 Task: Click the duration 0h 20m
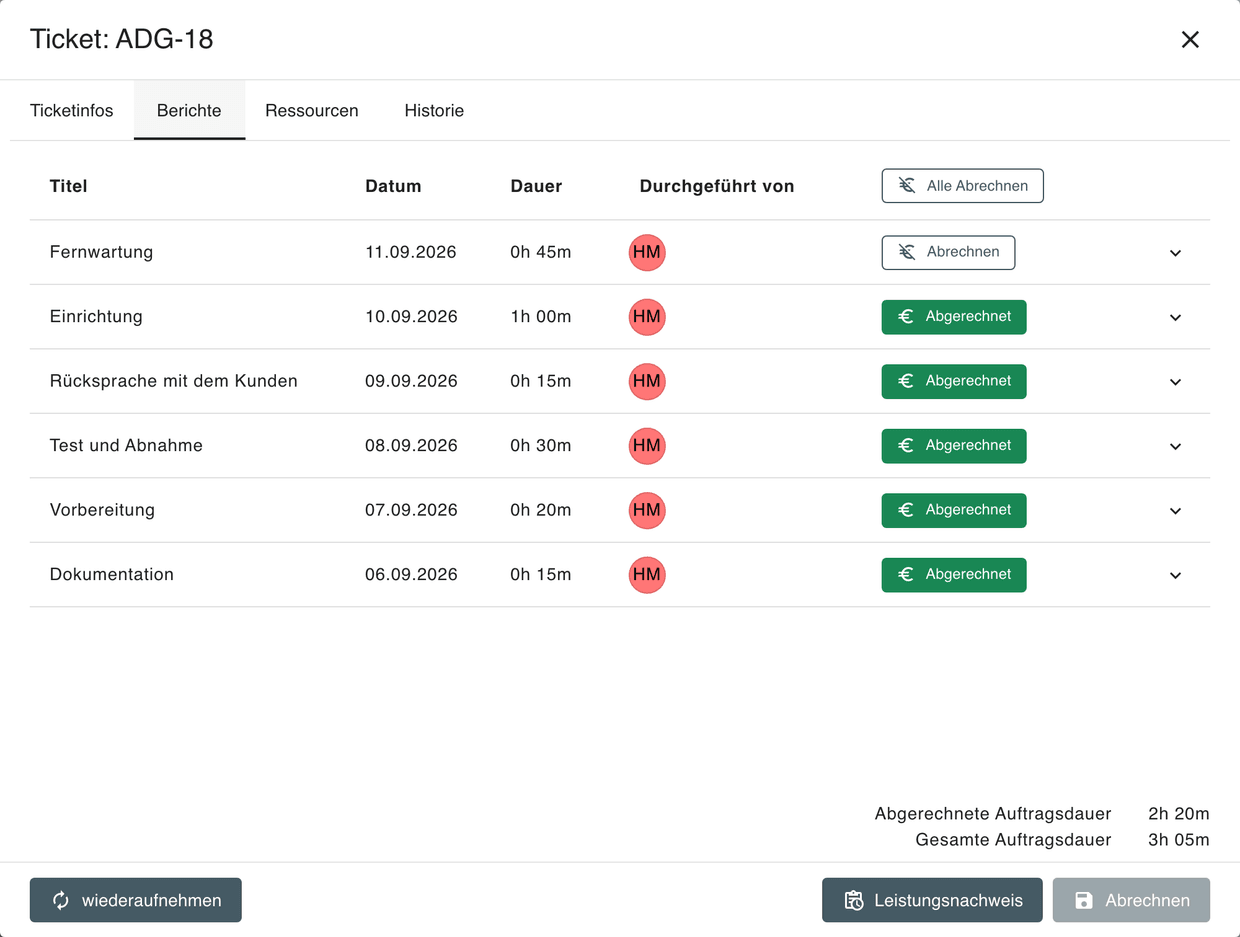click(x=541, y=510)
